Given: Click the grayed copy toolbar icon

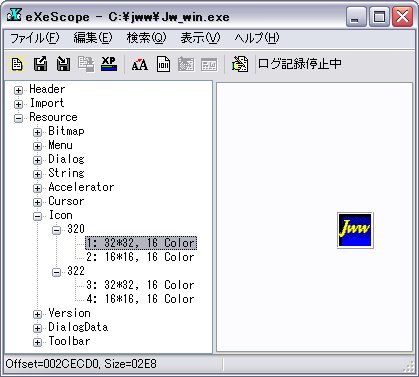Looking at the screenshot, I should [x=86, y=64].
